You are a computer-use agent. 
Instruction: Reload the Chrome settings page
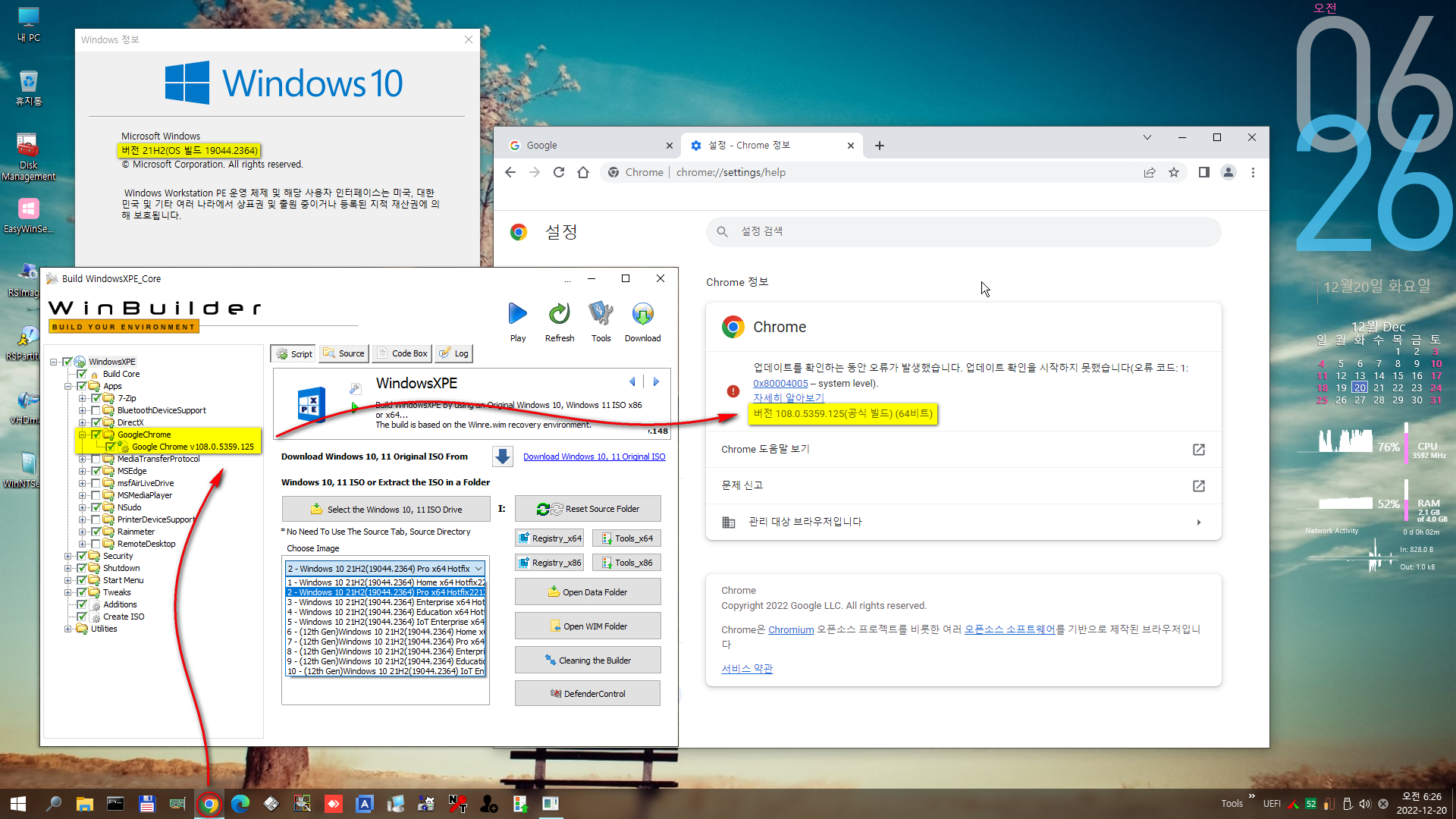click(x=559, y=172)
